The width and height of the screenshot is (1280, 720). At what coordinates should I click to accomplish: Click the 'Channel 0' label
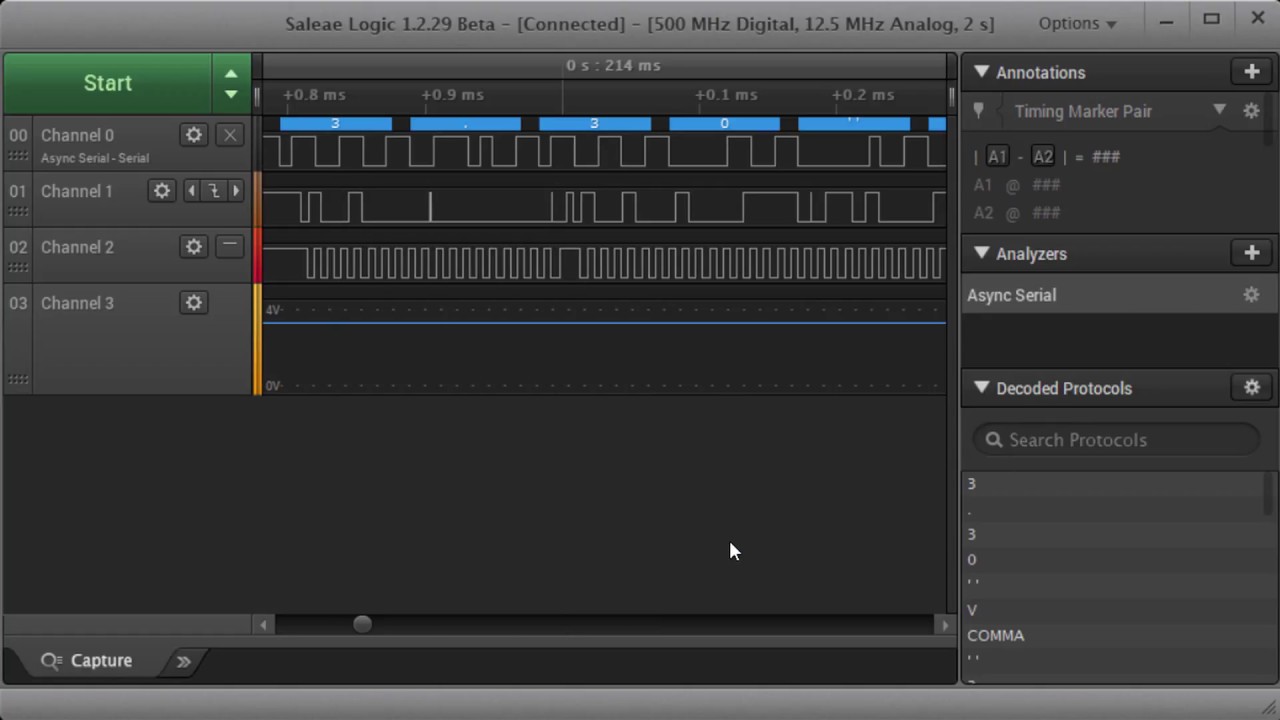tap(77, 135)
